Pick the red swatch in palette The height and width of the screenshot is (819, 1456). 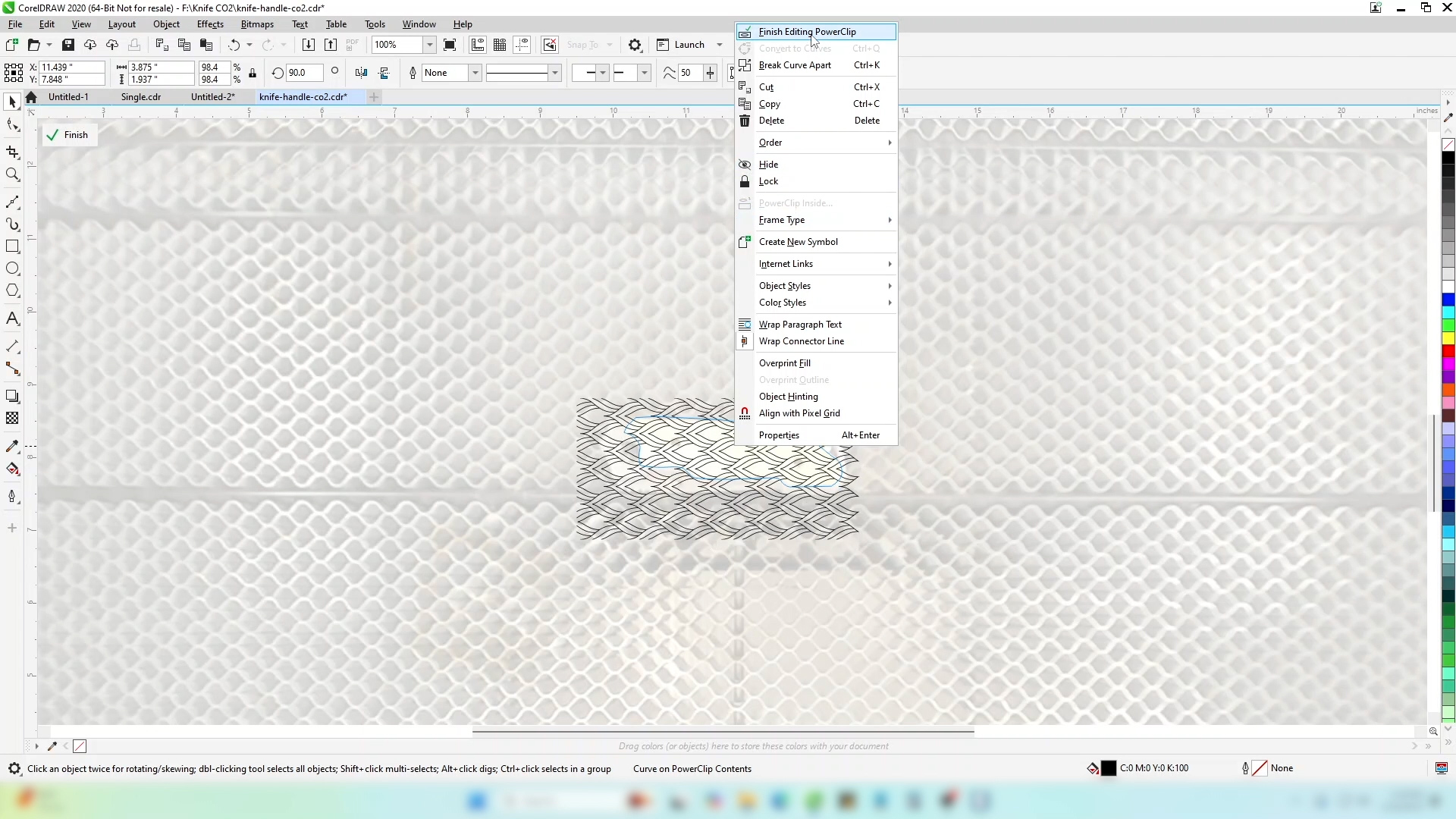[1448, 351]
